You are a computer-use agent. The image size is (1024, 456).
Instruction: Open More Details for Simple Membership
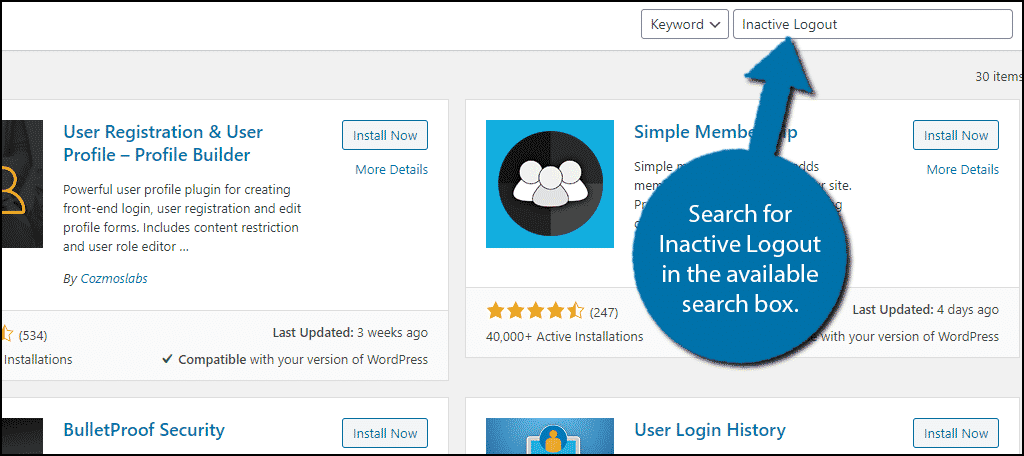(963, 169)
